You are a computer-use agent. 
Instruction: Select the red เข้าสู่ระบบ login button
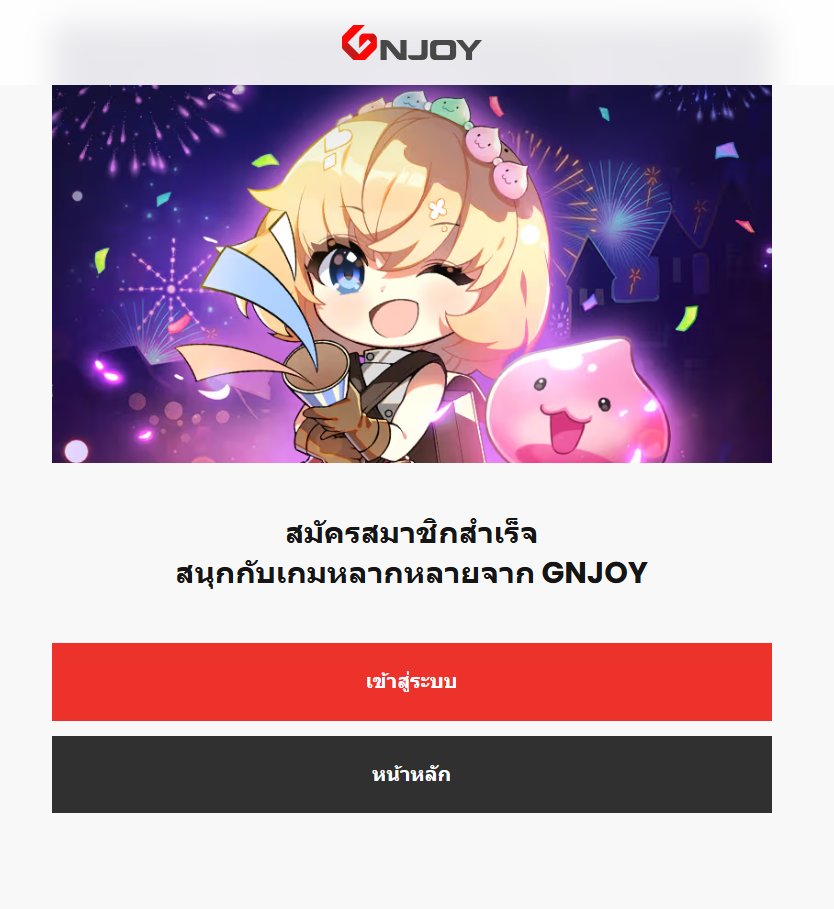coord(411,682)
